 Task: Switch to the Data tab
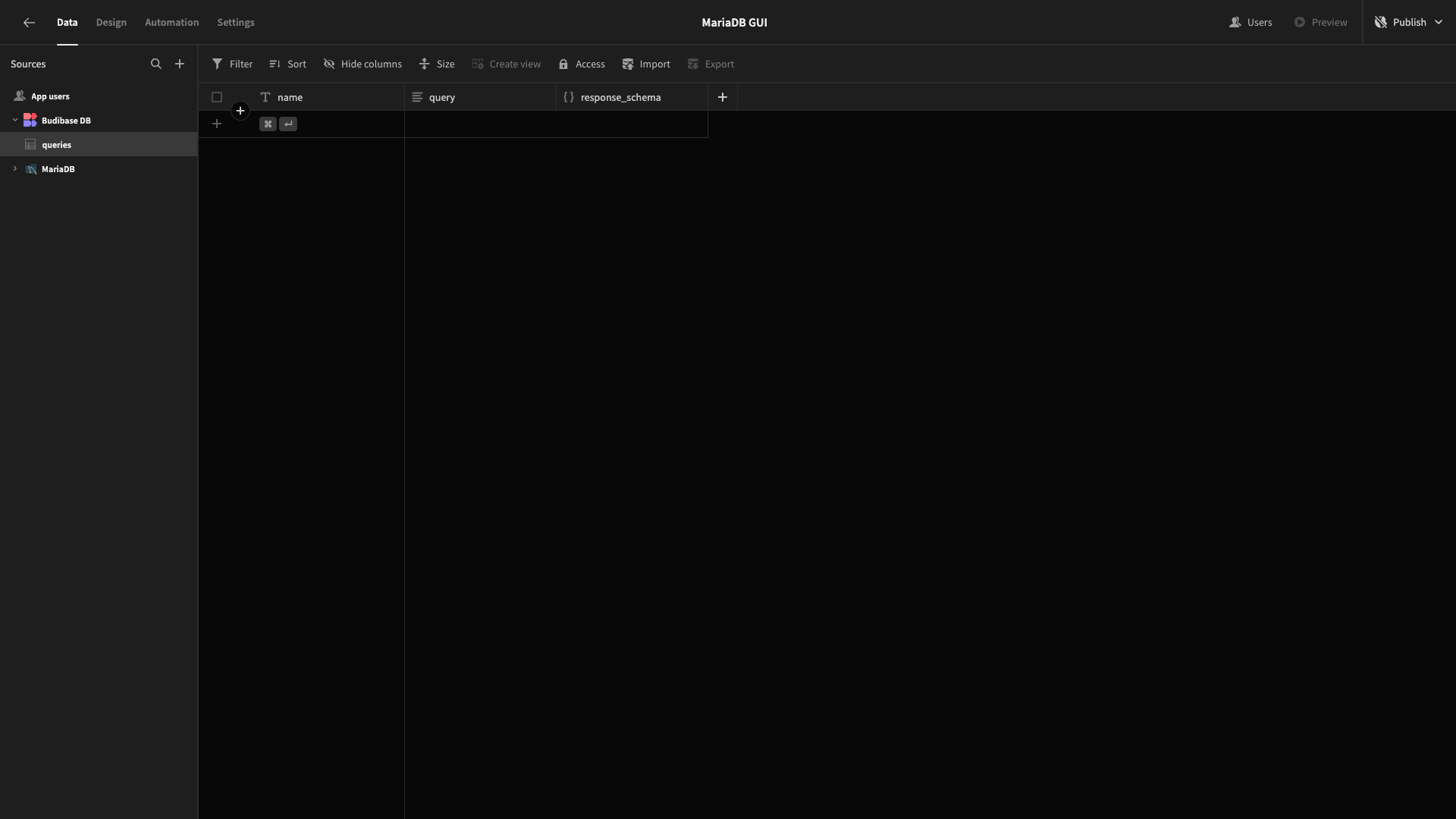click(67, 23)
